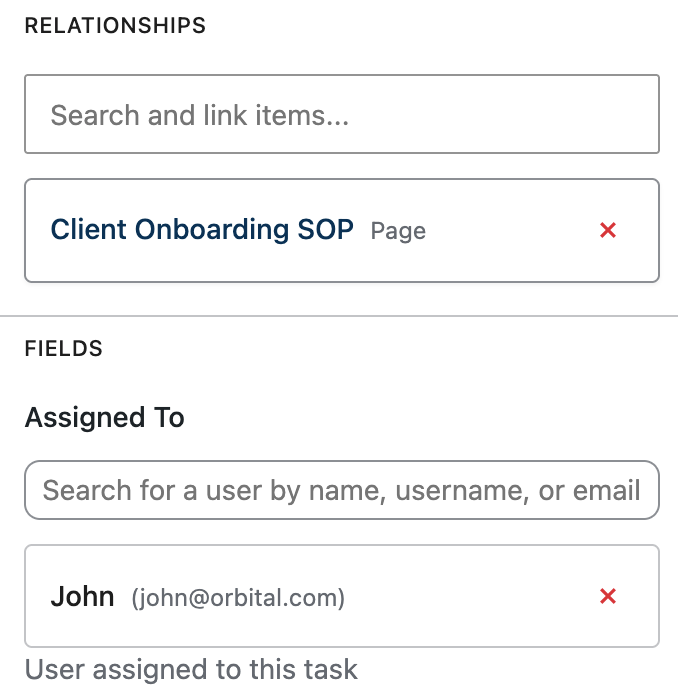Click the FIELDS section header
Viewport: 678px width, 692px height.
click(64, 349)
